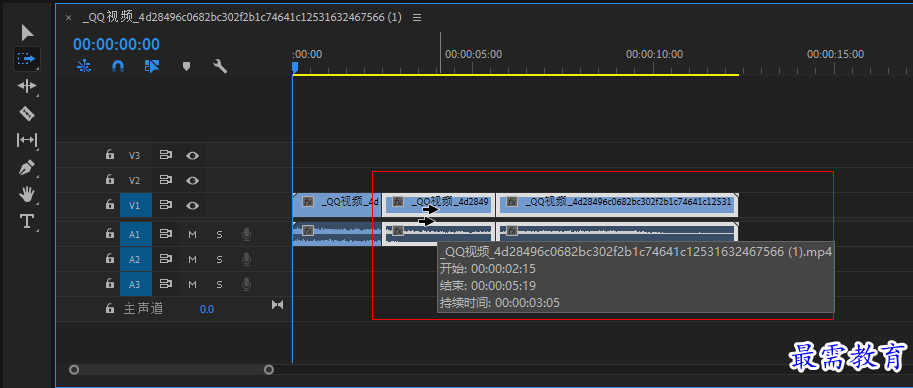913x388 pixels.
Task: Select the Ripple Edit tool
Action: click(x=27, y=86)
